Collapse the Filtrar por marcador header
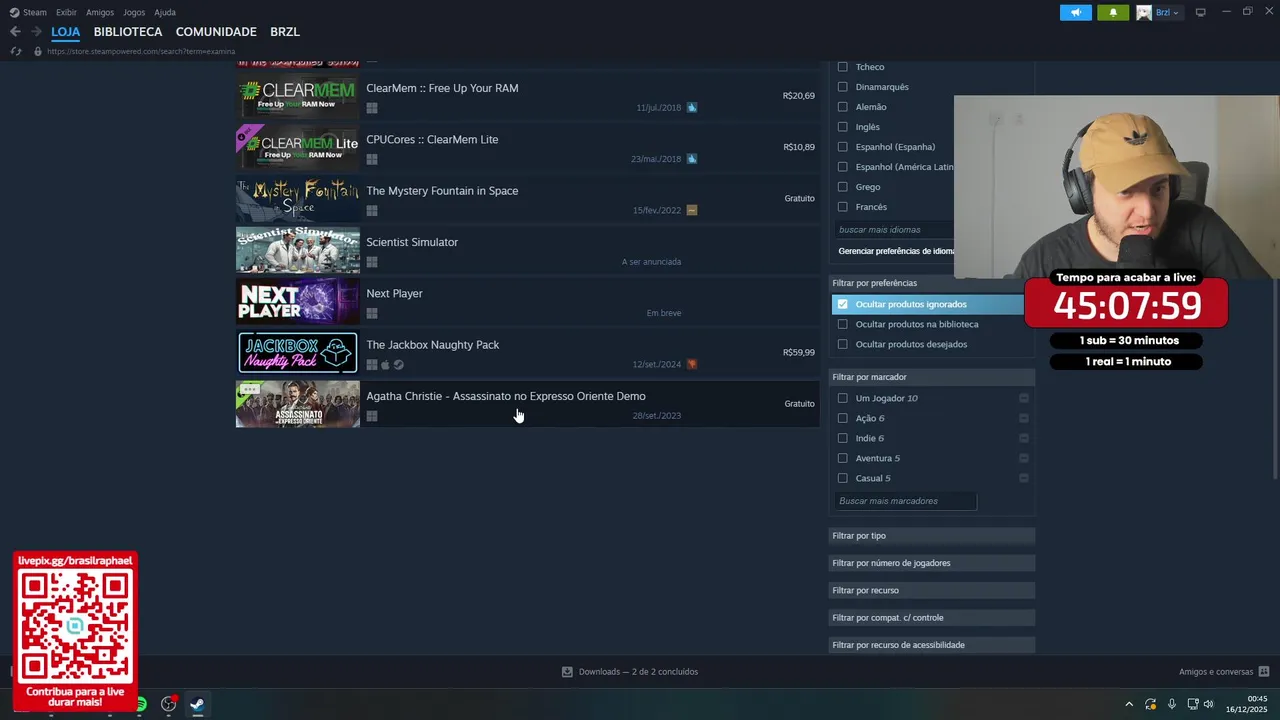The height and width of the screenshot is (720, 1280). [x=932, y=377]
